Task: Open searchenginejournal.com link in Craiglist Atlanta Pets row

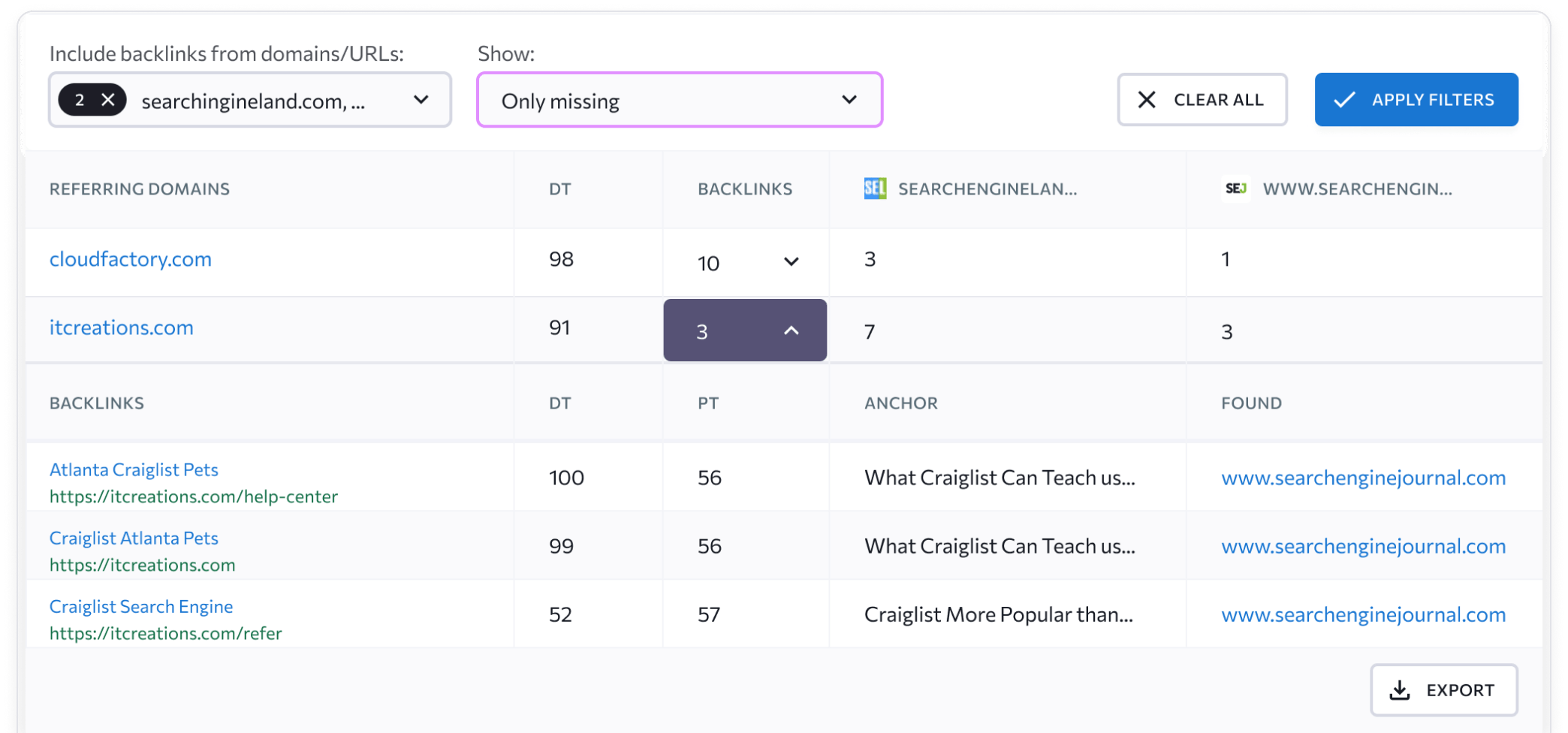Action: 1363,546
